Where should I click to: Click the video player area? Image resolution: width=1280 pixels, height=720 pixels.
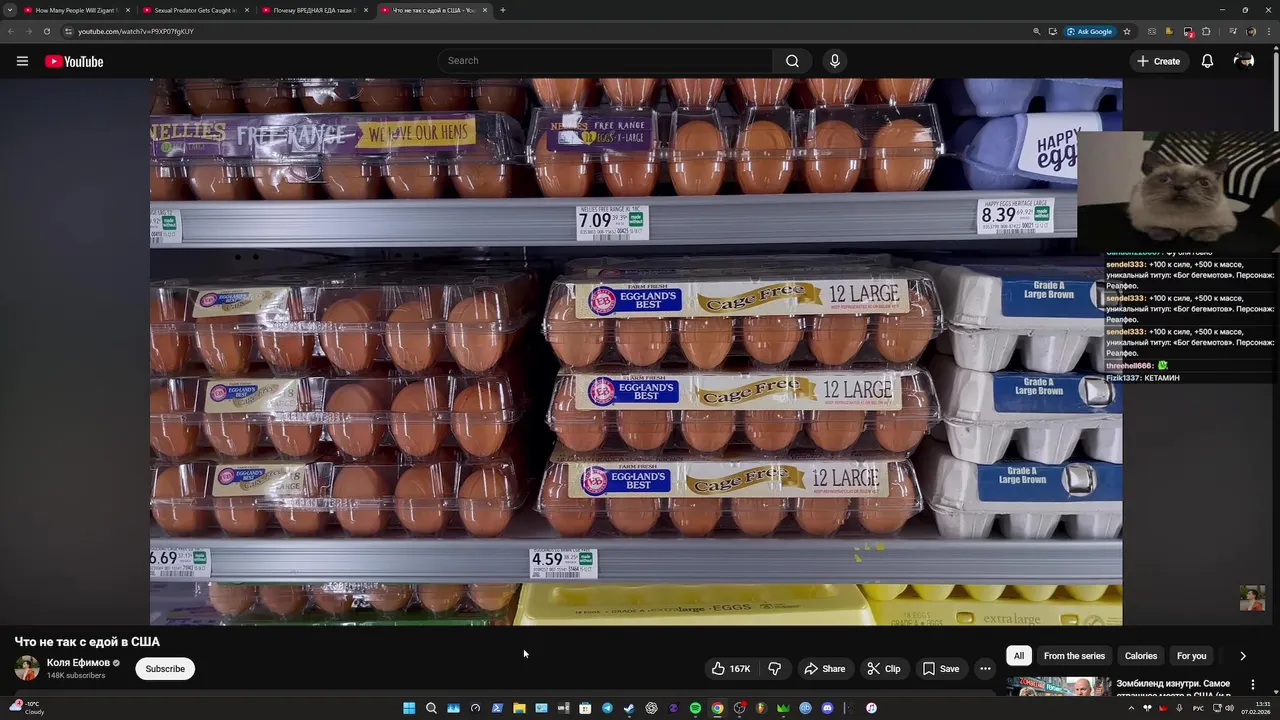coord(636,352)
